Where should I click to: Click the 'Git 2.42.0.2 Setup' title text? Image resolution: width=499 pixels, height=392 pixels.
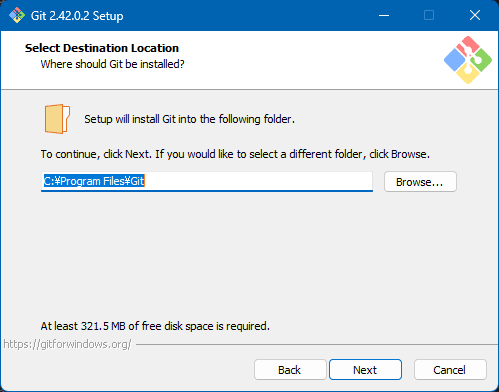click(77, 16)
